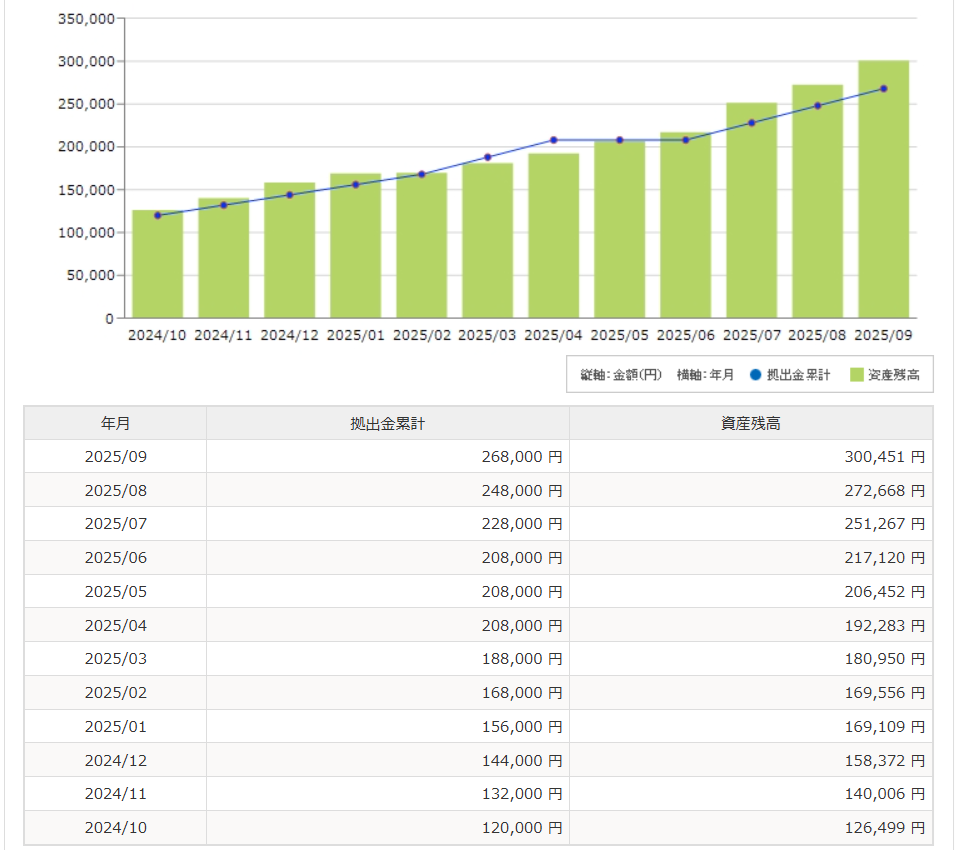
Task: Select the 2024/10 row date in table
Action: click(x=115, y=828)
